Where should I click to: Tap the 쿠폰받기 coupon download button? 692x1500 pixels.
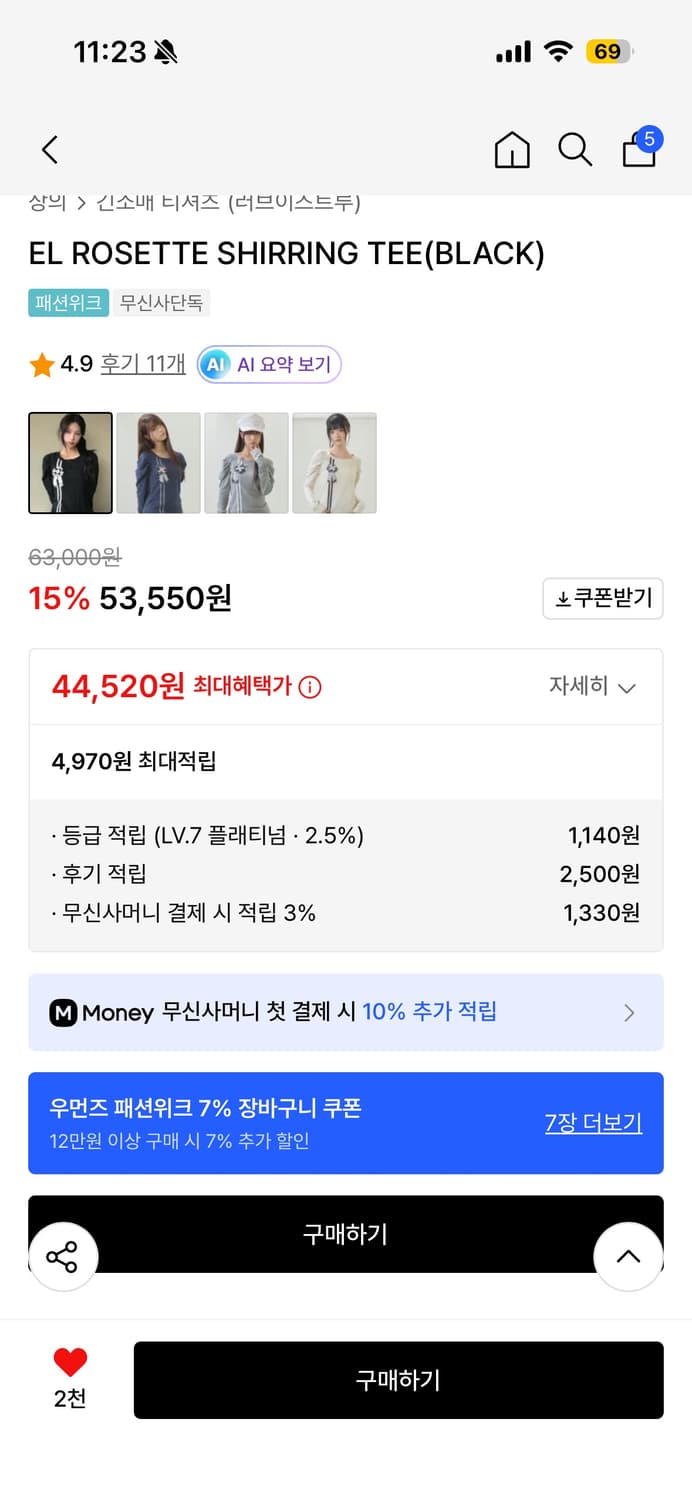603,598
